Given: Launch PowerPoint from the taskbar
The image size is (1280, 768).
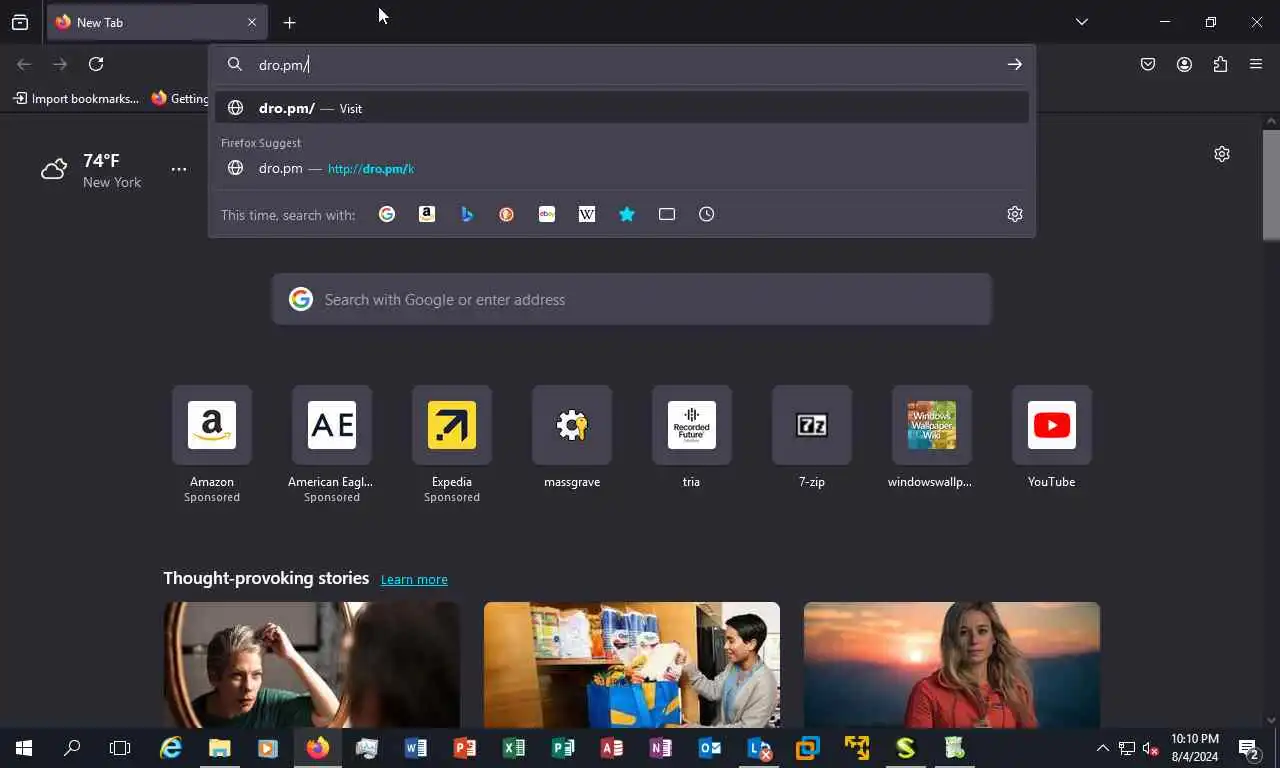Looking at the screenshot, I should pyautogui.click(x=465, y=748).
